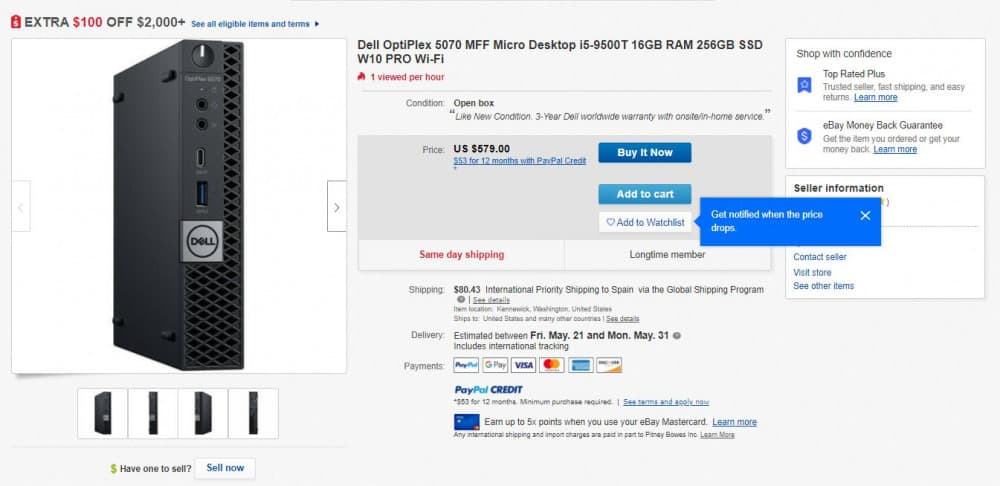The image size is (1000, 486).
Task: Select the Google Pay payment icon
Action: coord(495,365)
